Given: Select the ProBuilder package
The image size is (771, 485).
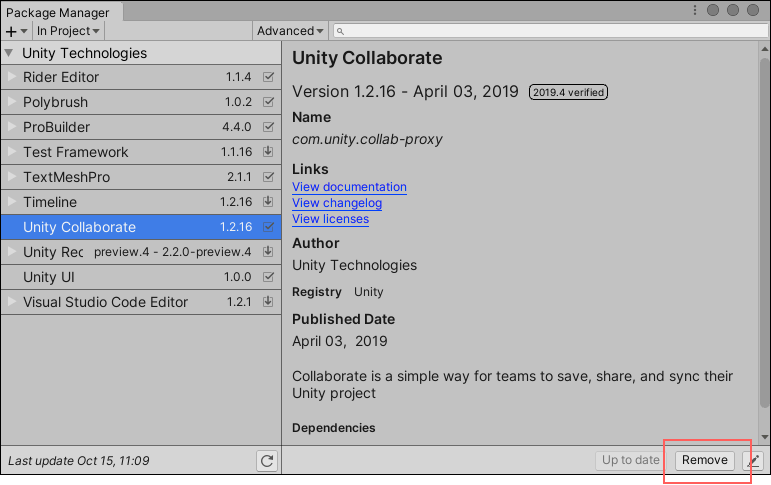Looking at the screenshot, I should (141, 127).
